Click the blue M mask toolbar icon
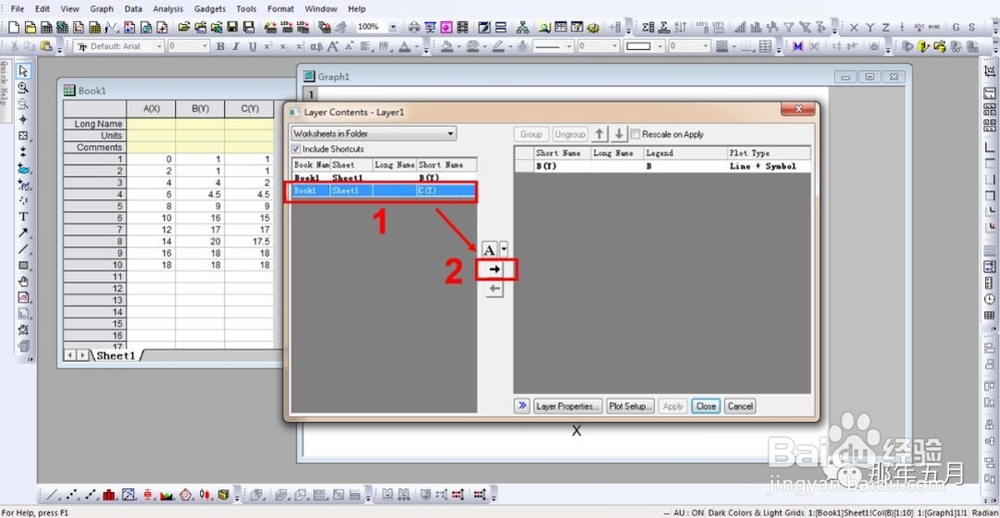 point(797,46)
